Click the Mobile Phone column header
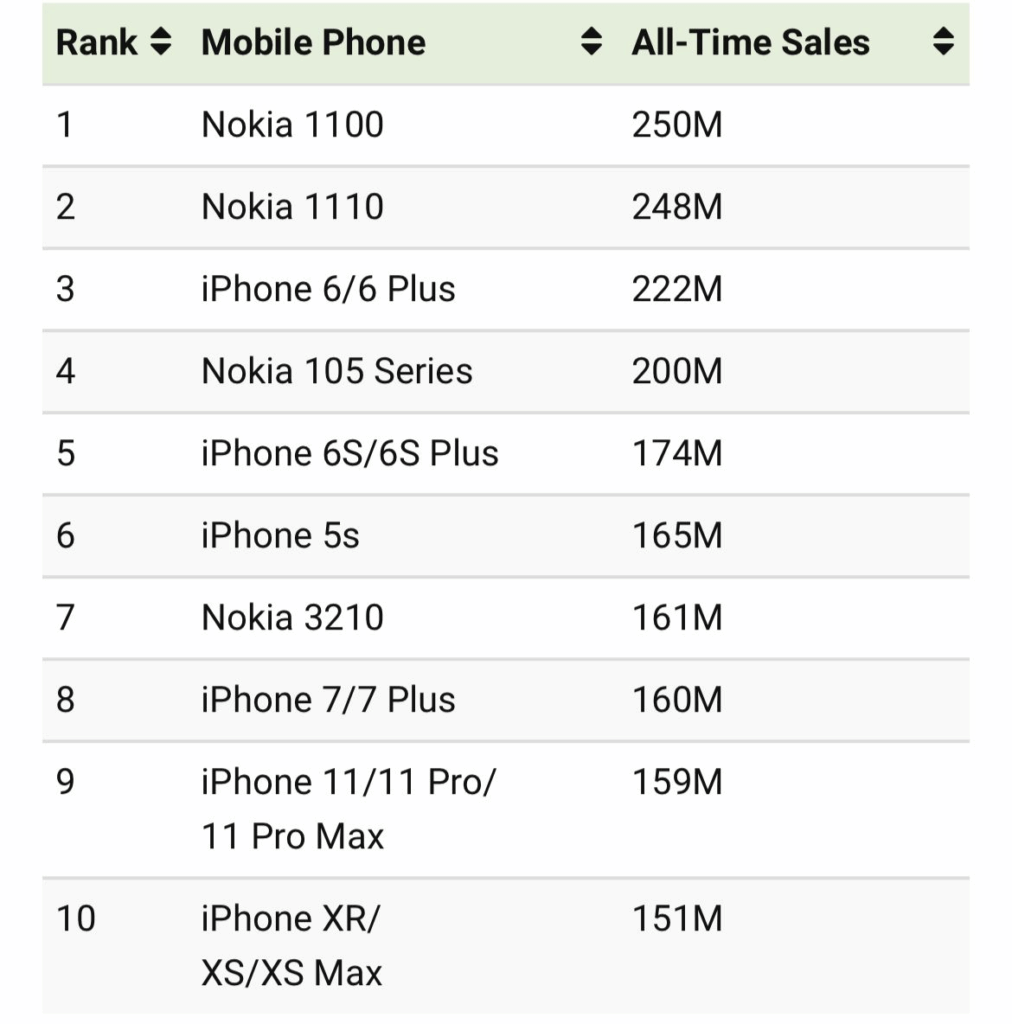Image resolution: width=1012 pixels, height=1024 pixels. tap(313, 42)
